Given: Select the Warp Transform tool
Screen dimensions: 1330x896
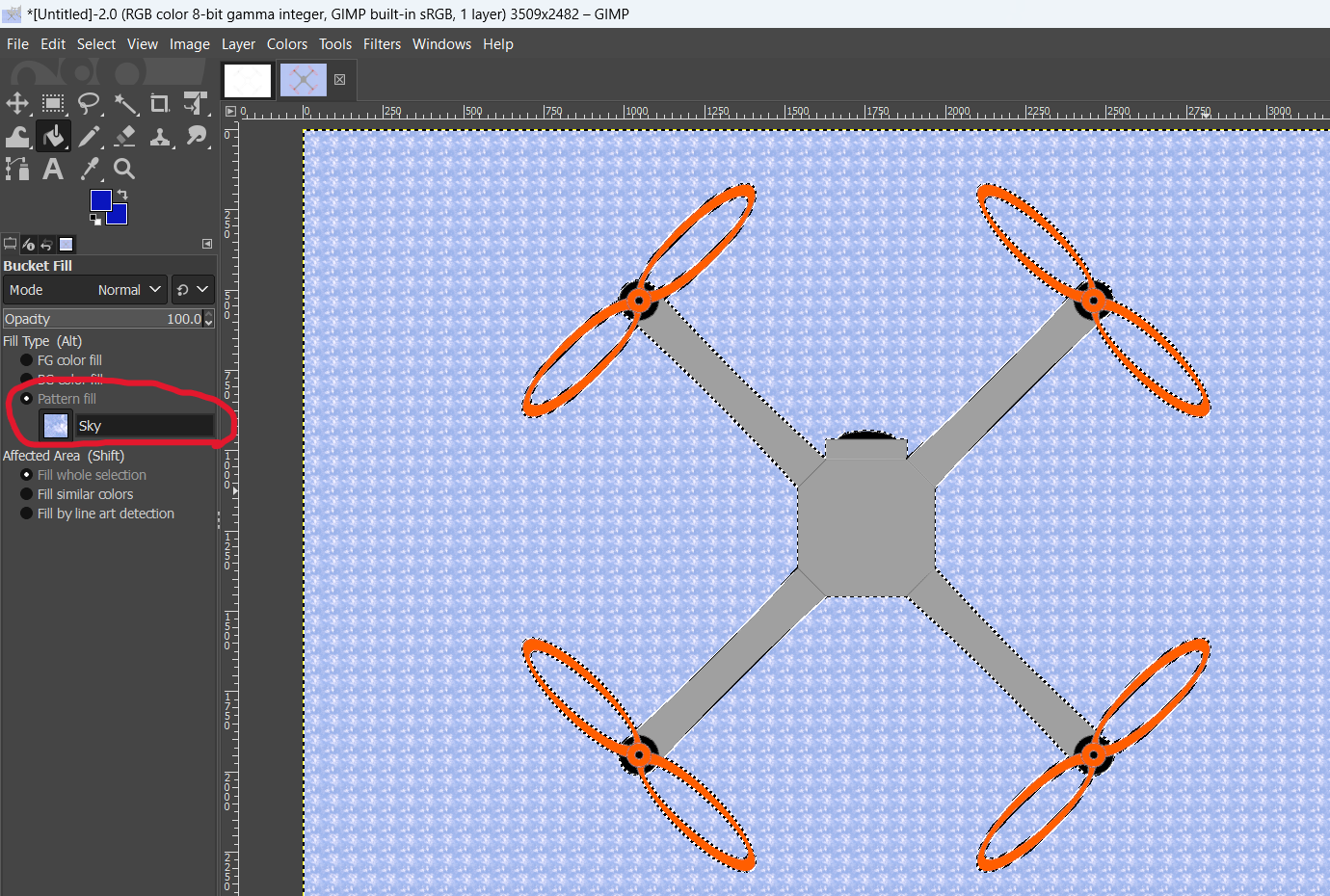Looking at the screenshot, I should point(17,137).
